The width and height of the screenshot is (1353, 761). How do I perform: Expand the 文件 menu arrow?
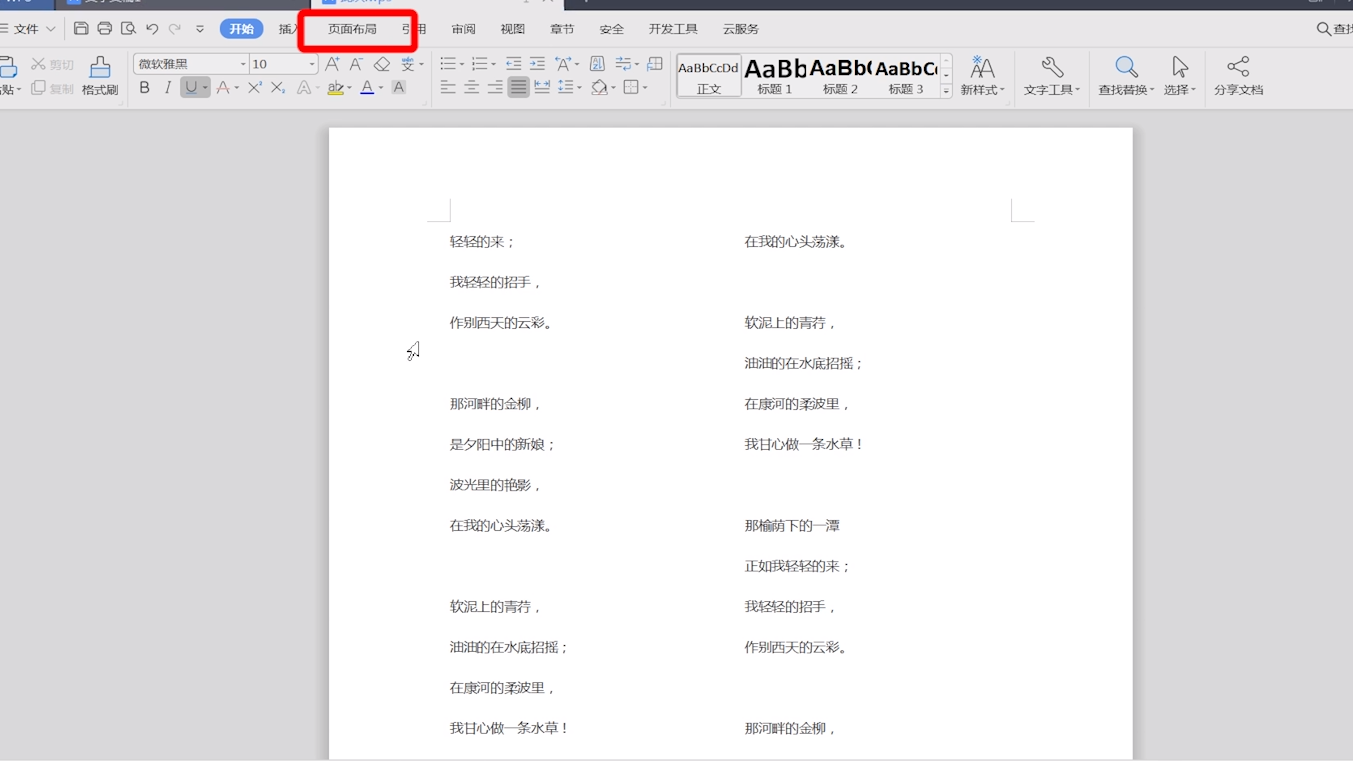[x=51, y=29]
